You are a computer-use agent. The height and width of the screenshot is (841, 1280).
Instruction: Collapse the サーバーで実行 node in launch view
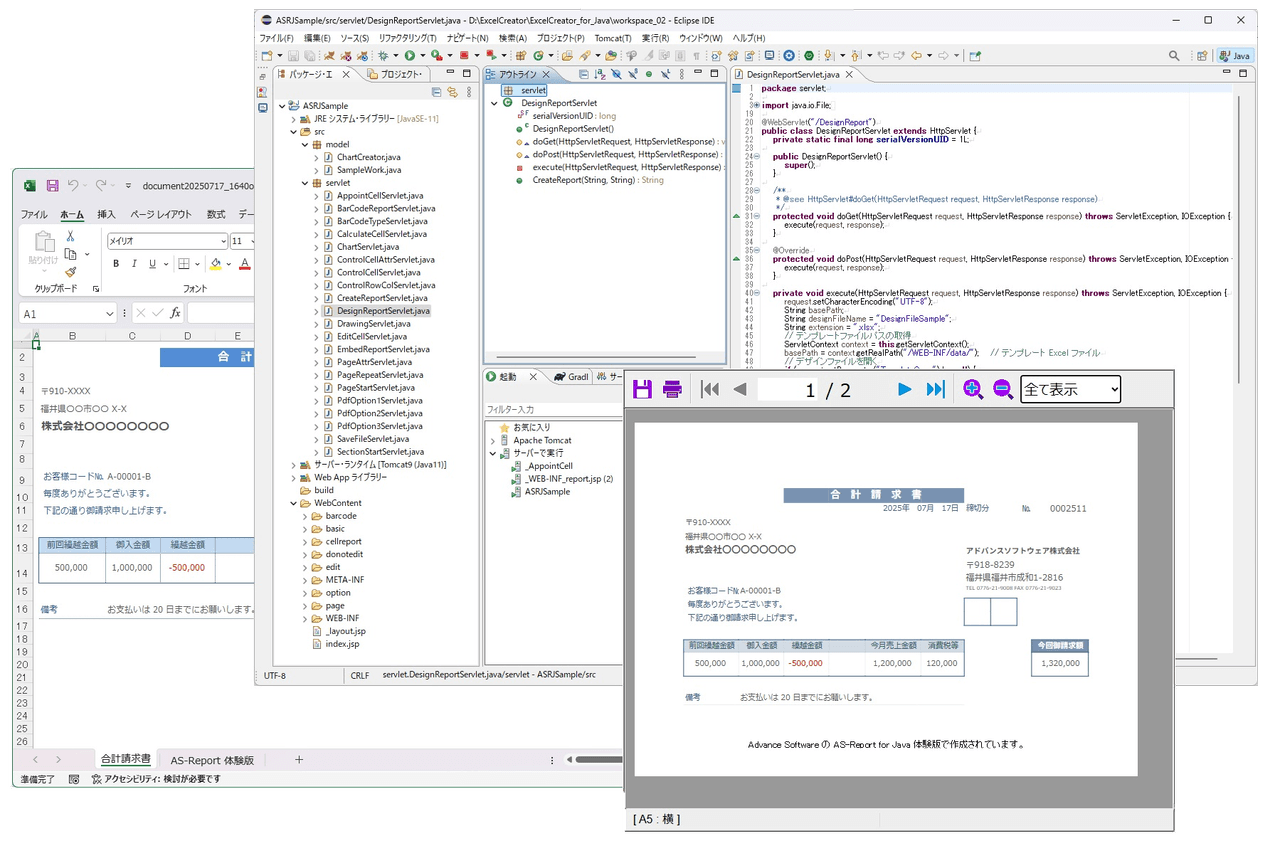coord(493,453)
